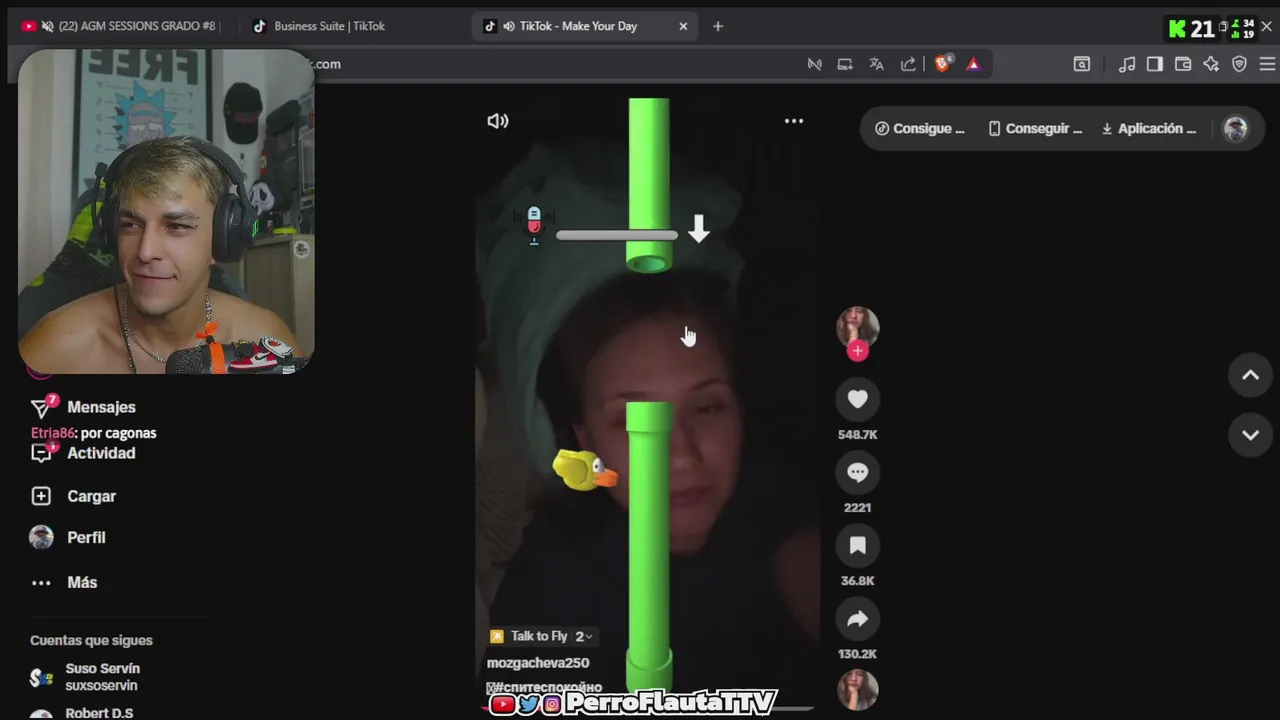Open Mensajes in the sidebar

point(101,407)
